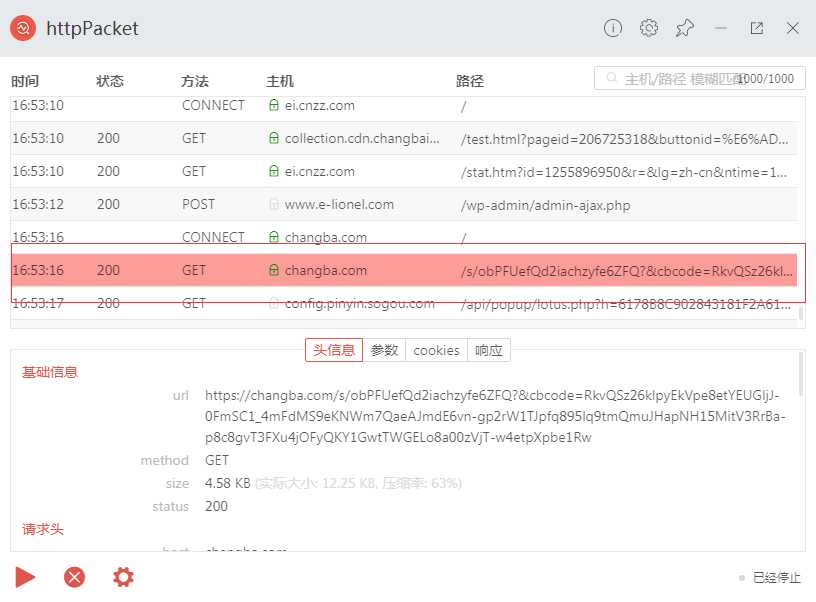Screen dimensions: 816x602
Task: Click lock icon of ei.cnzz.com GET row
Action: coord(274,171)
